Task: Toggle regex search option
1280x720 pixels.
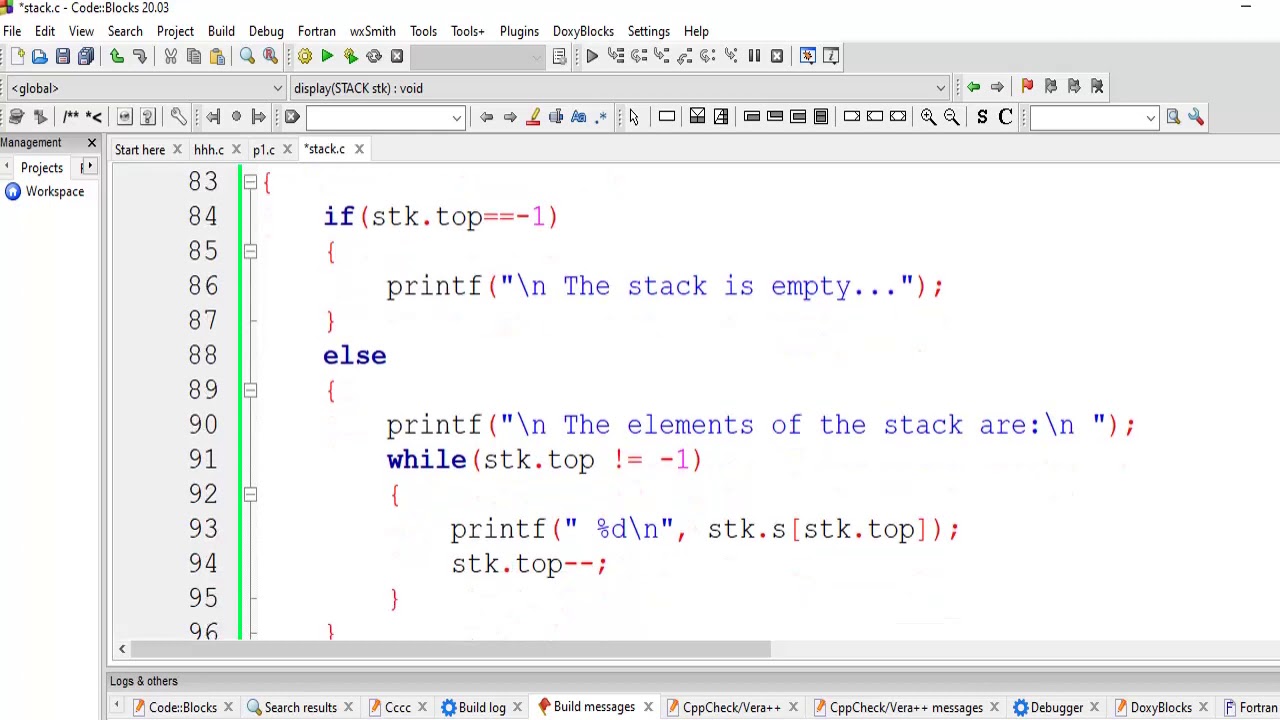Action: click(x=601, y=117)
